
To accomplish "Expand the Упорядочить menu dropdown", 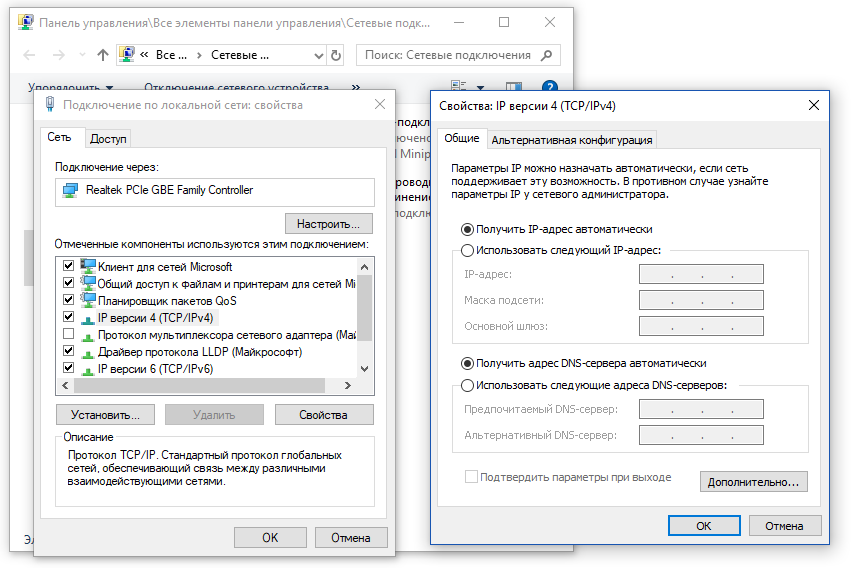I will pyautogui.click(x=109, y=88).
